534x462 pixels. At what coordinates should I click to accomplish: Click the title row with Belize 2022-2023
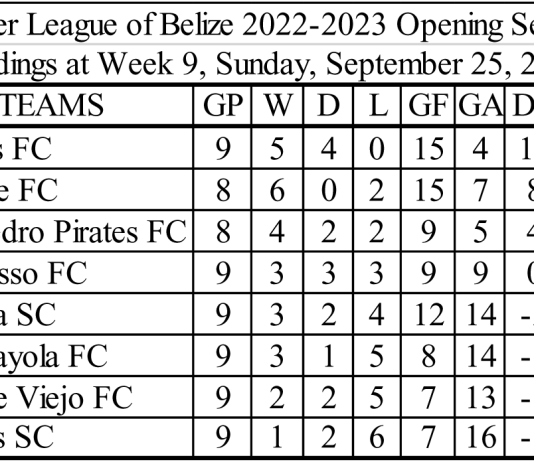click(x=267, y=25)
